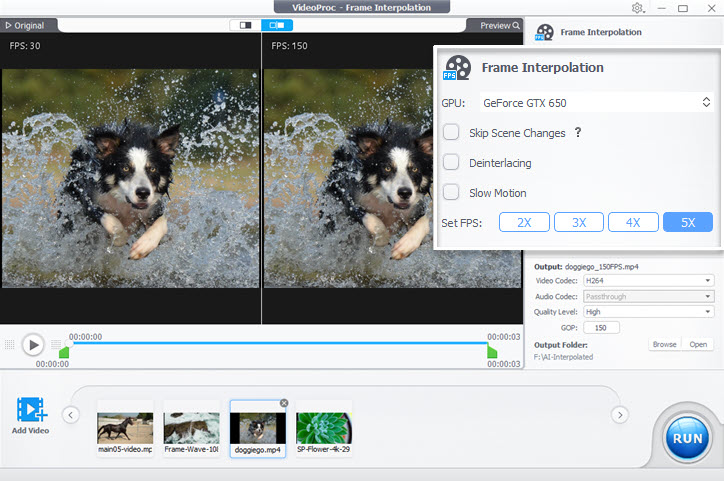
Task: Open the GPU GeForce GTX 650 dropdown
Action: pos(595,102)
